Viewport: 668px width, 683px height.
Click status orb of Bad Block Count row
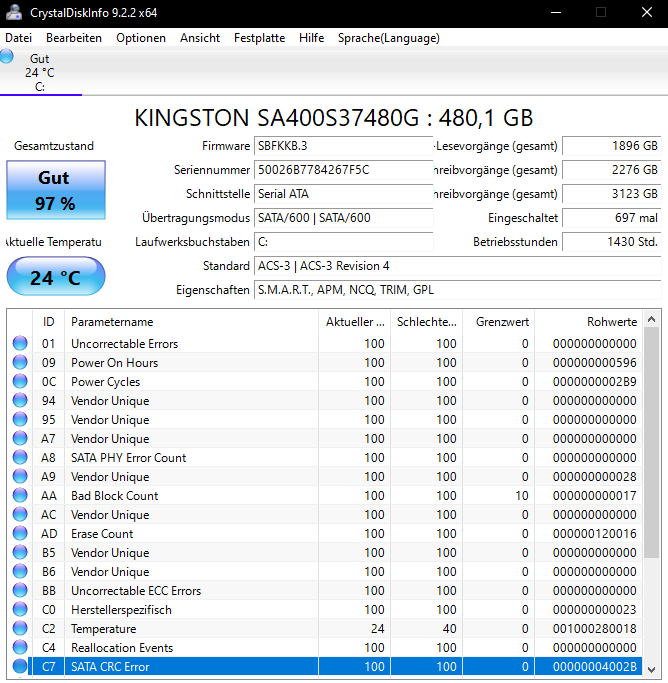tap(20, 495)
